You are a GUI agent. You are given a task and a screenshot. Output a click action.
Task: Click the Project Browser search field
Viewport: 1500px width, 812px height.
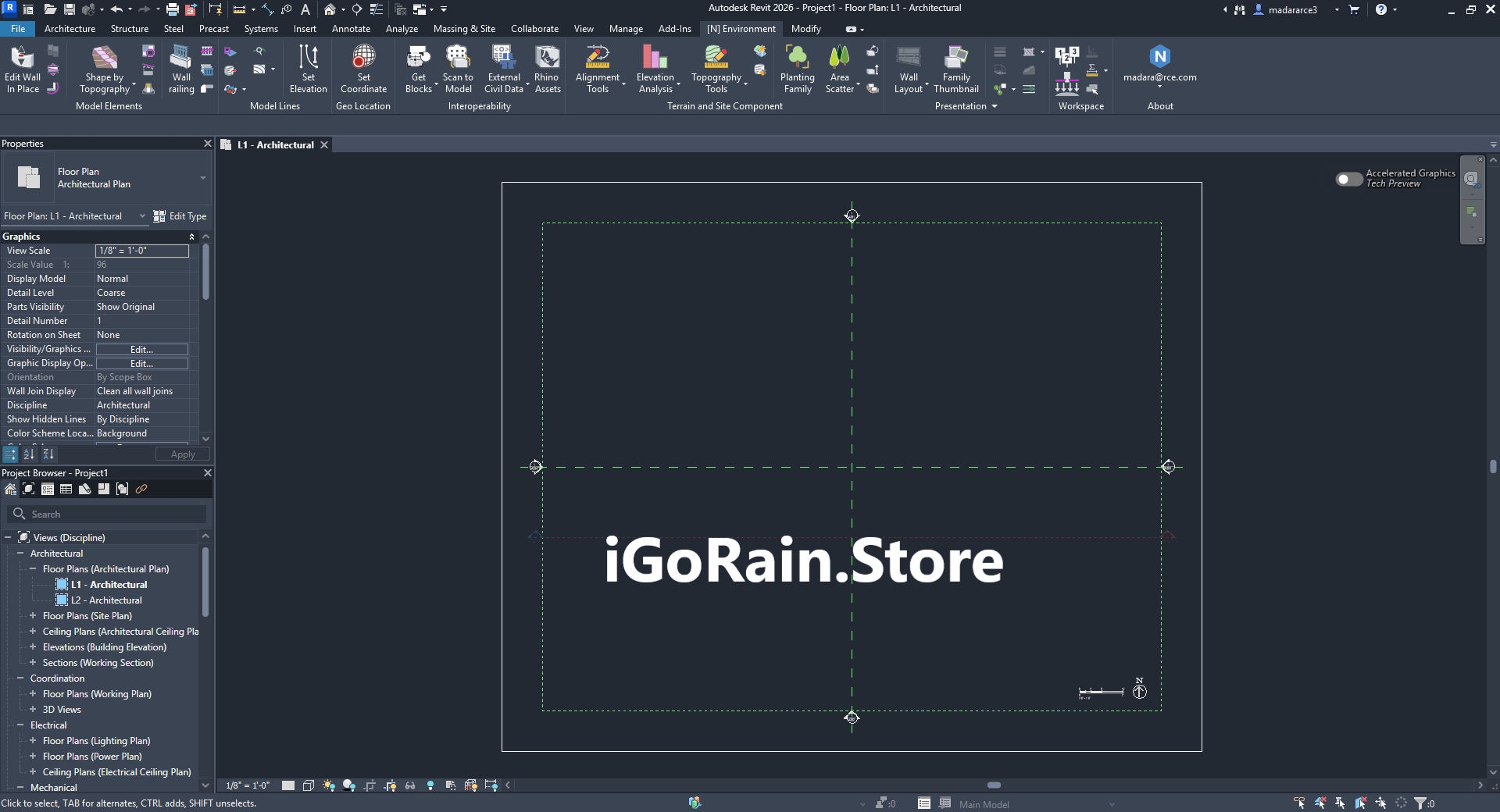point(109,515)
